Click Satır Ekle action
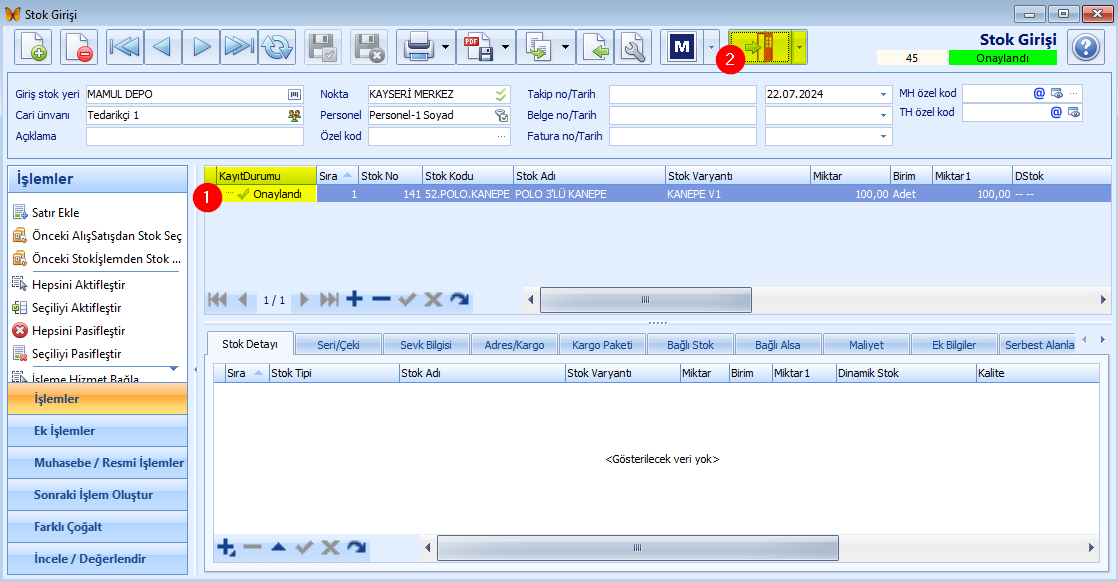The image size is (1118, 582). (x=56, y=213)
